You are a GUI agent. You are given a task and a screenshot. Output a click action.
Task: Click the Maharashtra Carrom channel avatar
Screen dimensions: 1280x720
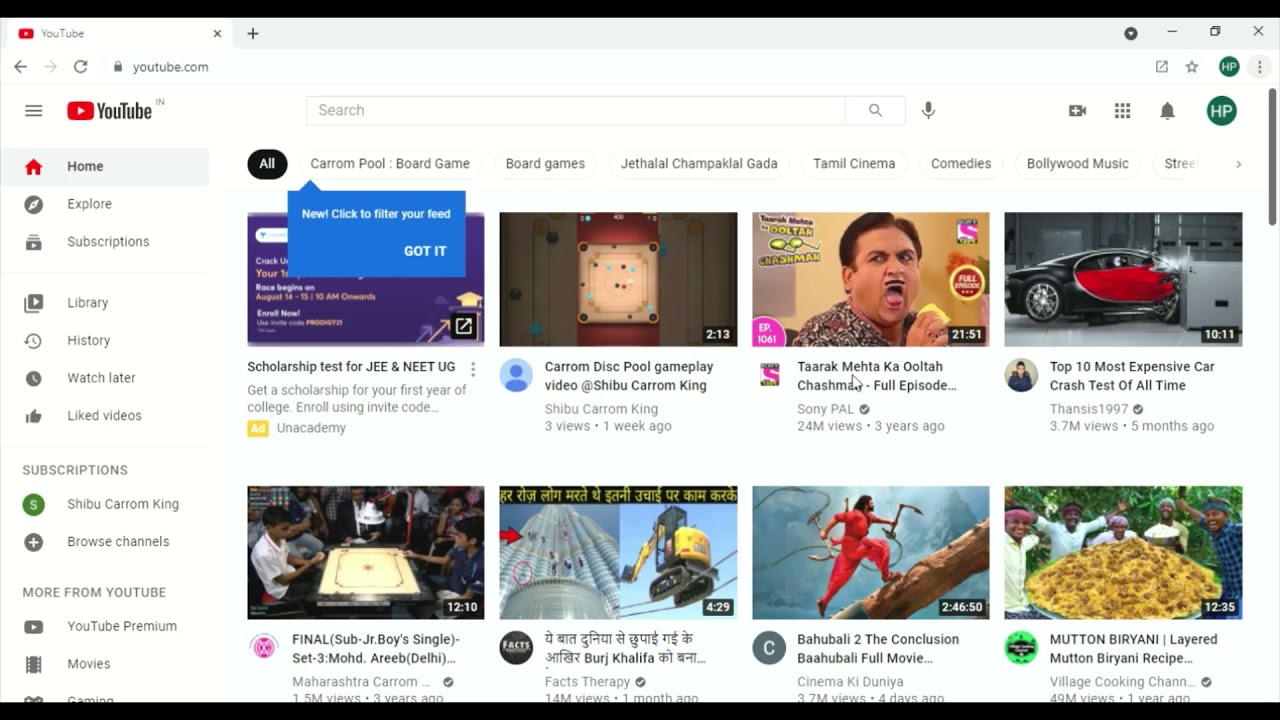pos(264,647)
